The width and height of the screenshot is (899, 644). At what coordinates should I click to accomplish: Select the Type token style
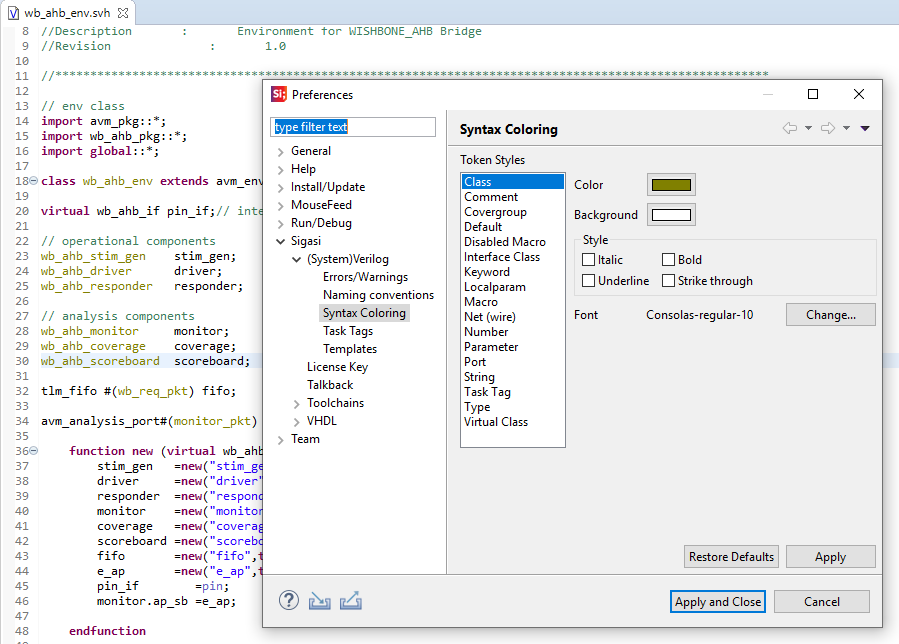[x=513, y=407]
